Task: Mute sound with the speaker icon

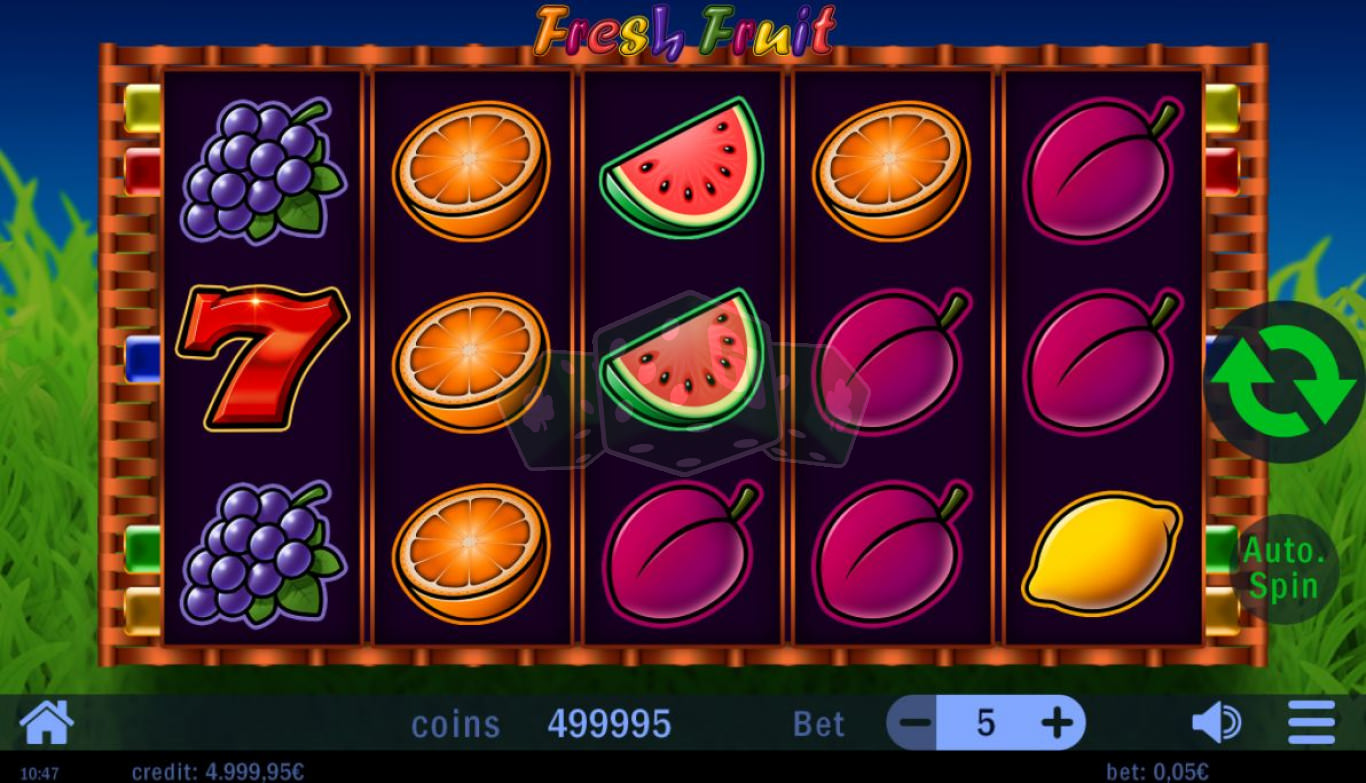Action: [x=1216, y=723]
